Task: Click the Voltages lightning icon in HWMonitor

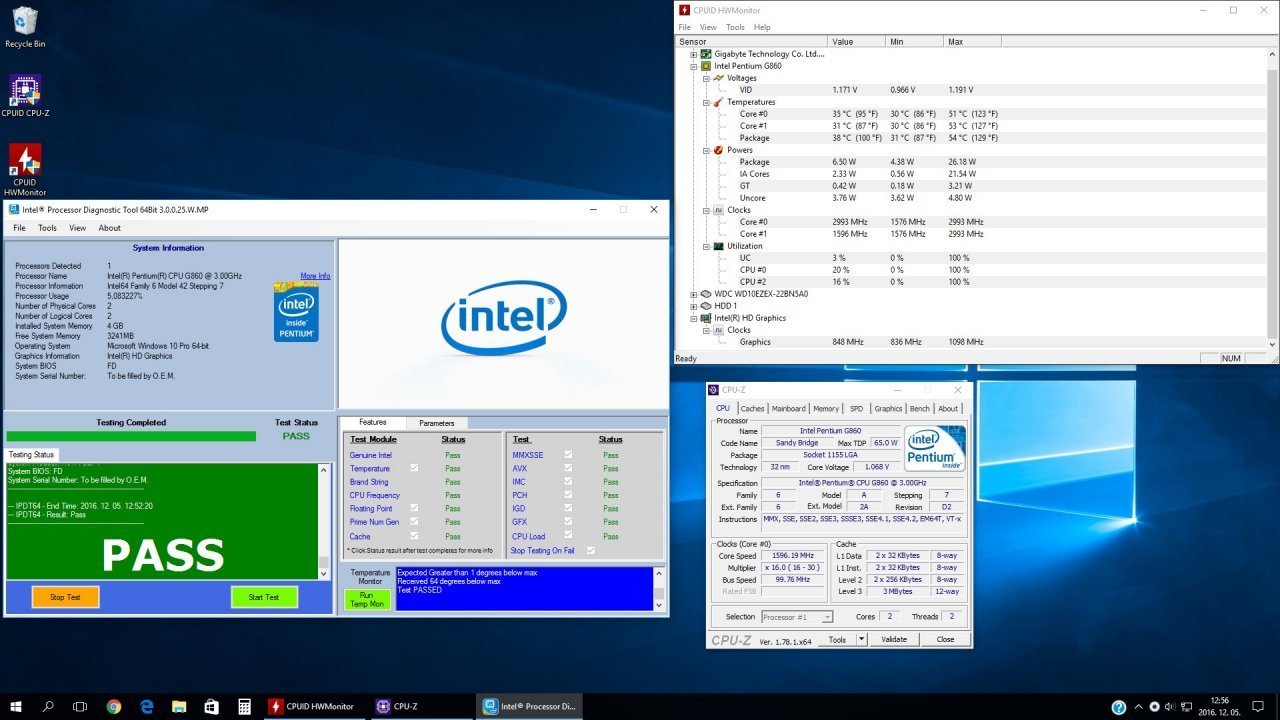Action: click(x=718, y=78)
